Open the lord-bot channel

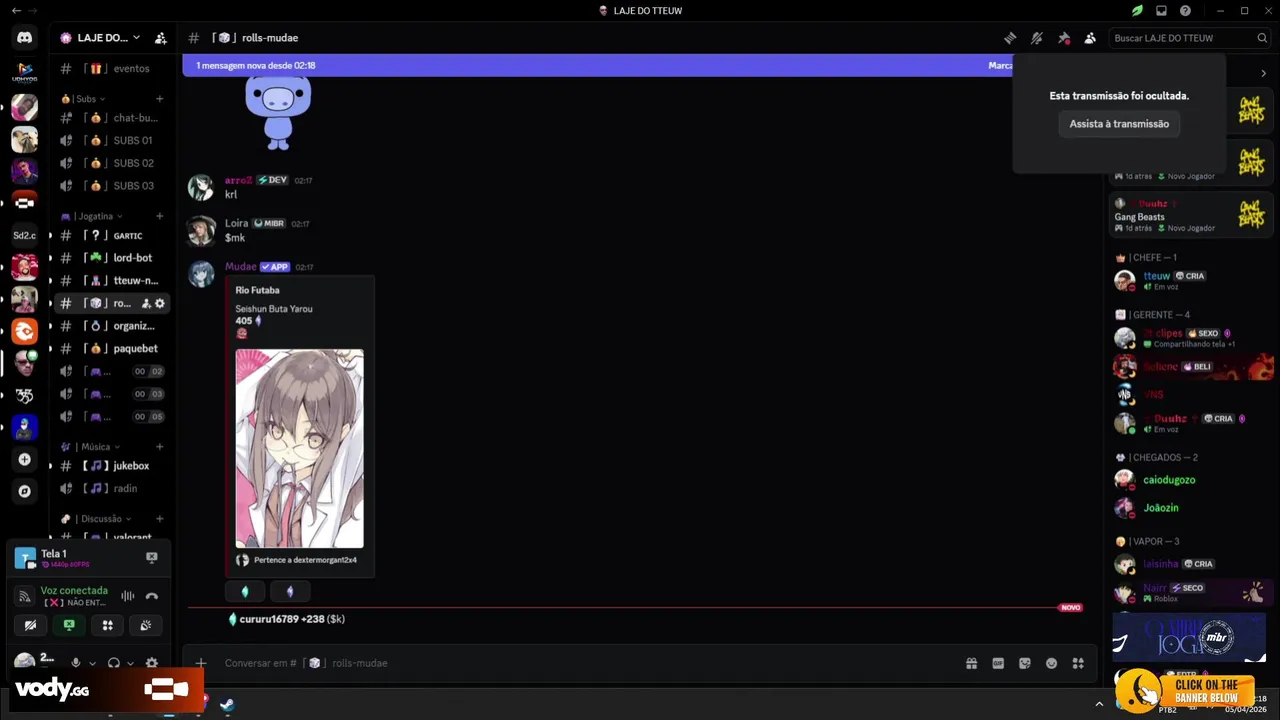pos(113,258)
